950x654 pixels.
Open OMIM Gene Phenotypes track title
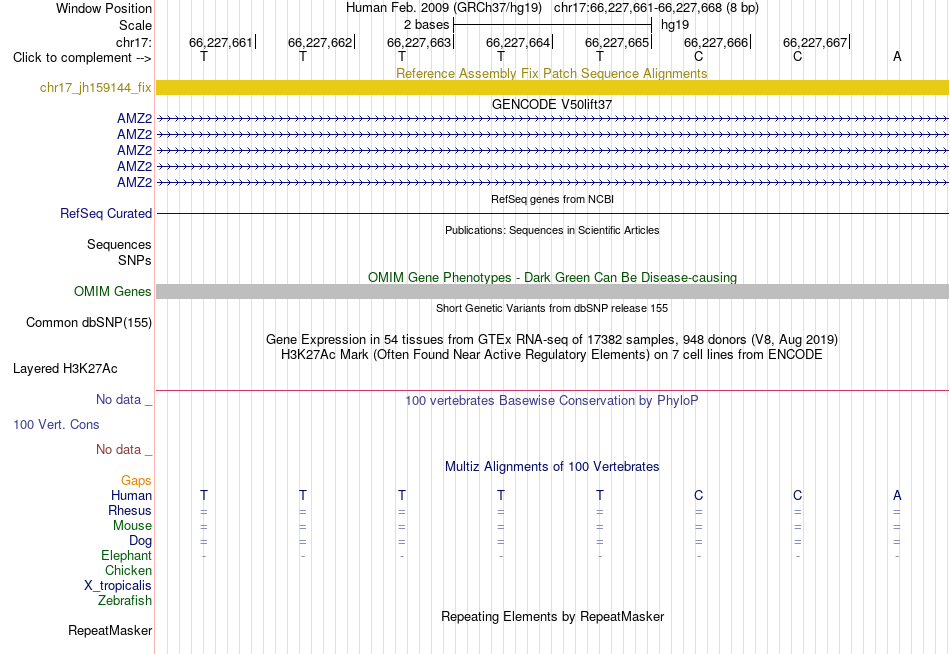552,278
